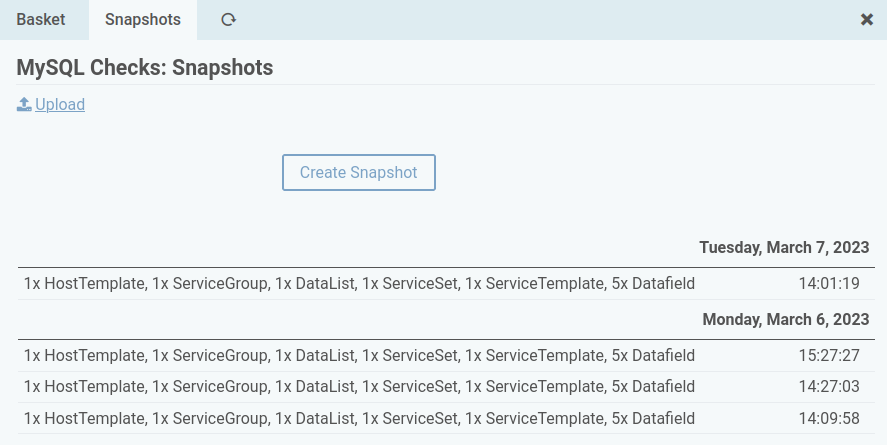The width and height of the screenshot is (887, 445).
Task: Open snapshot description in the 14:27:03 row
Action: (359, 387)
